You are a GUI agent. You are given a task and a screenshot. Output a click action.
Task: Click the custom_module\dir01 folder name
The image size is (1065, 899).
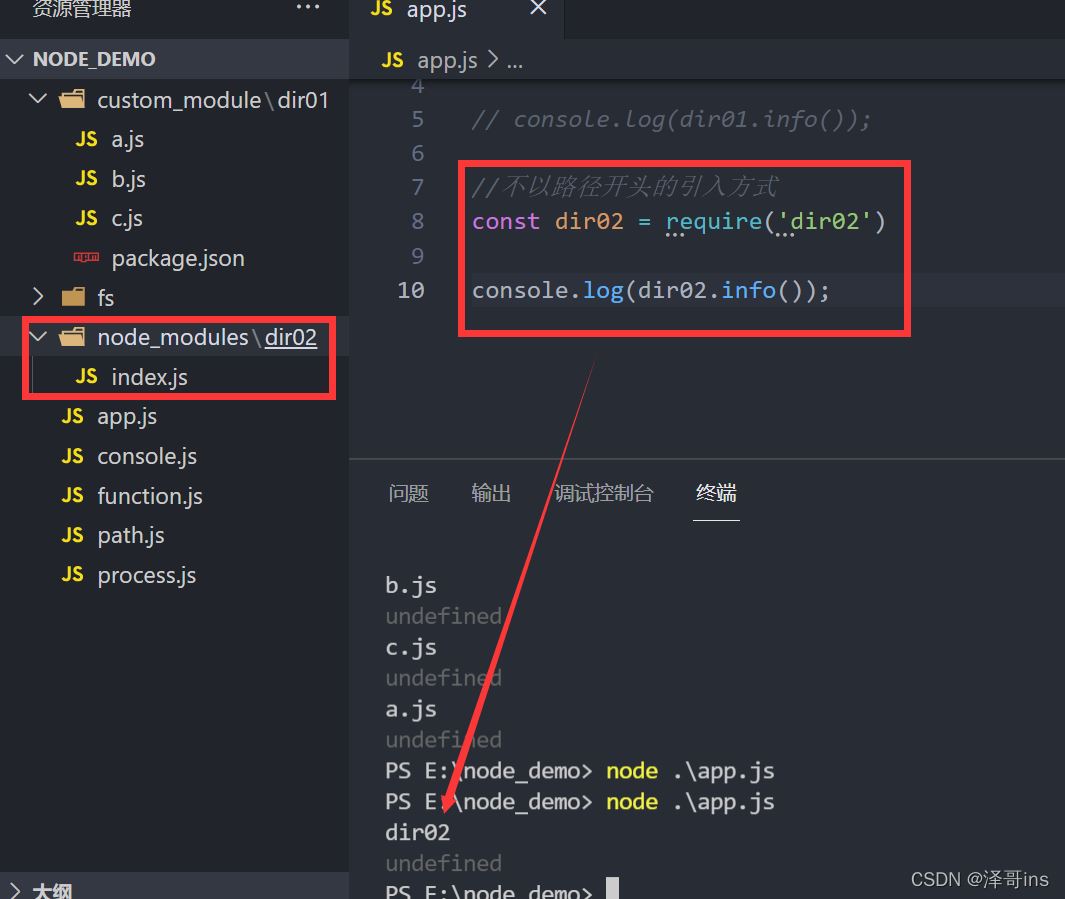click(213, 100)
